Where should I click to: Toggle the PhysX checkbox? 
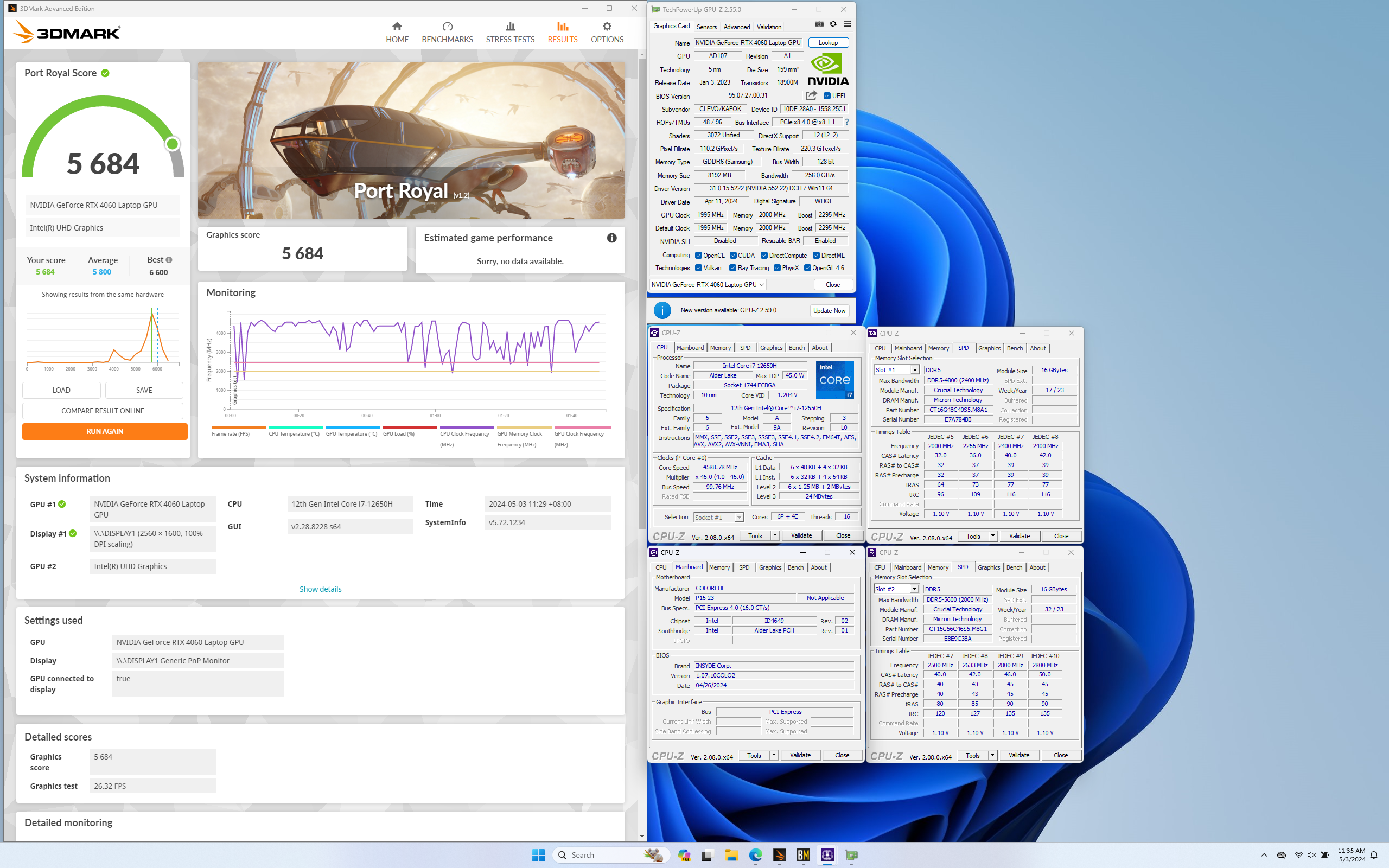[777, 268]
